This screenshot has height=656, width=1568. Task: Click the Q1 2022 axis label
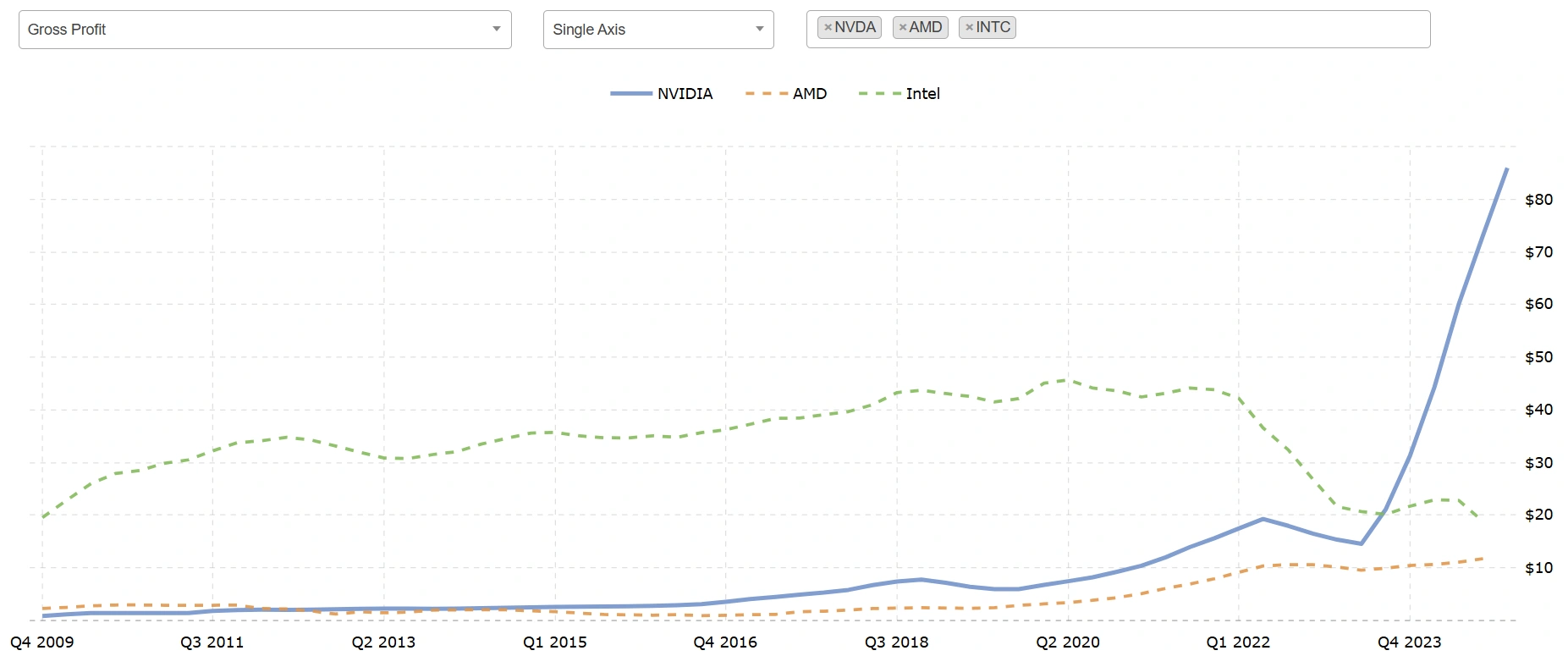[1238, 642]
